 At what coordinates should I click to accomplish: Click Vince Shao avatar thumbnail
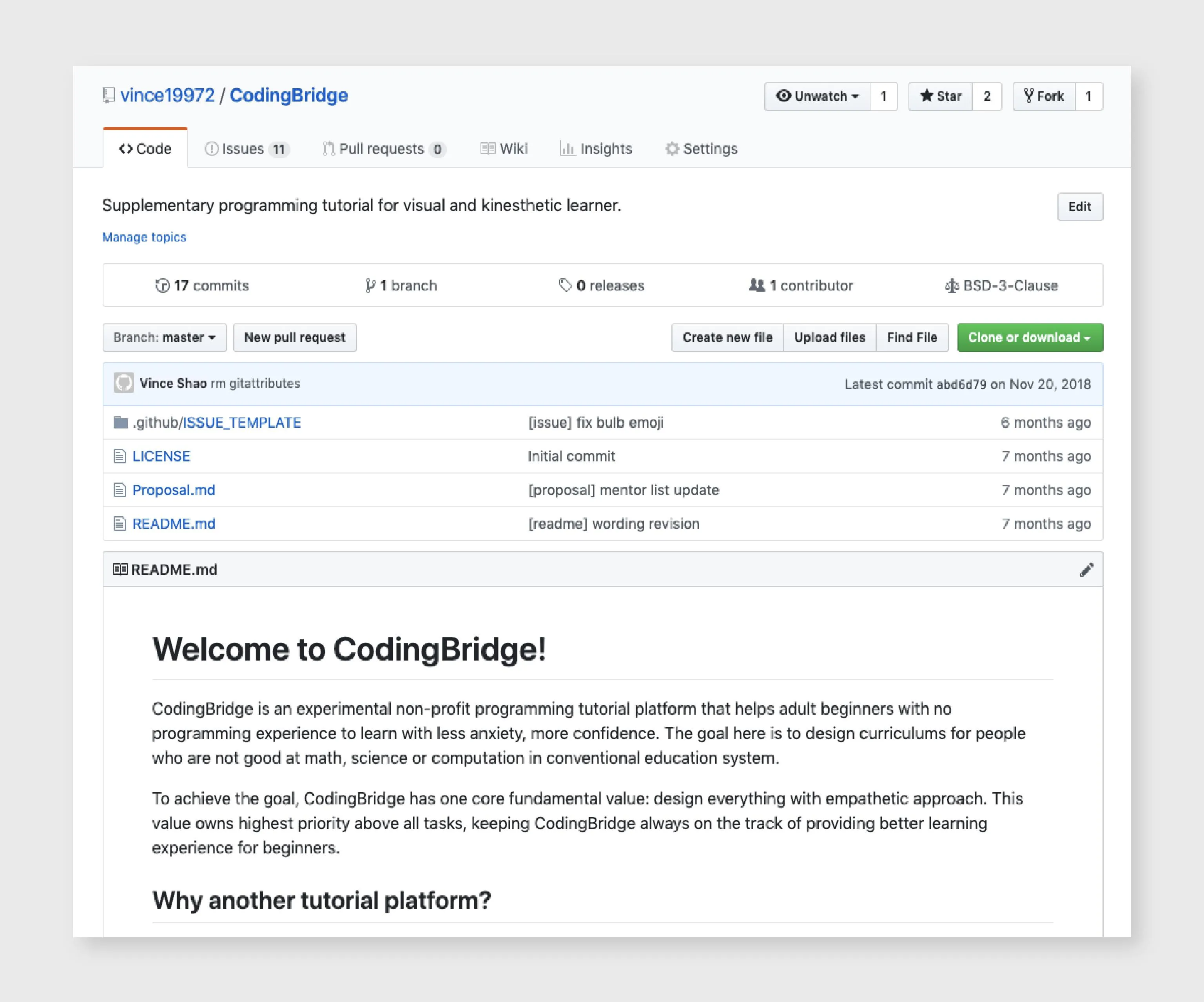[x=123, y=383]
